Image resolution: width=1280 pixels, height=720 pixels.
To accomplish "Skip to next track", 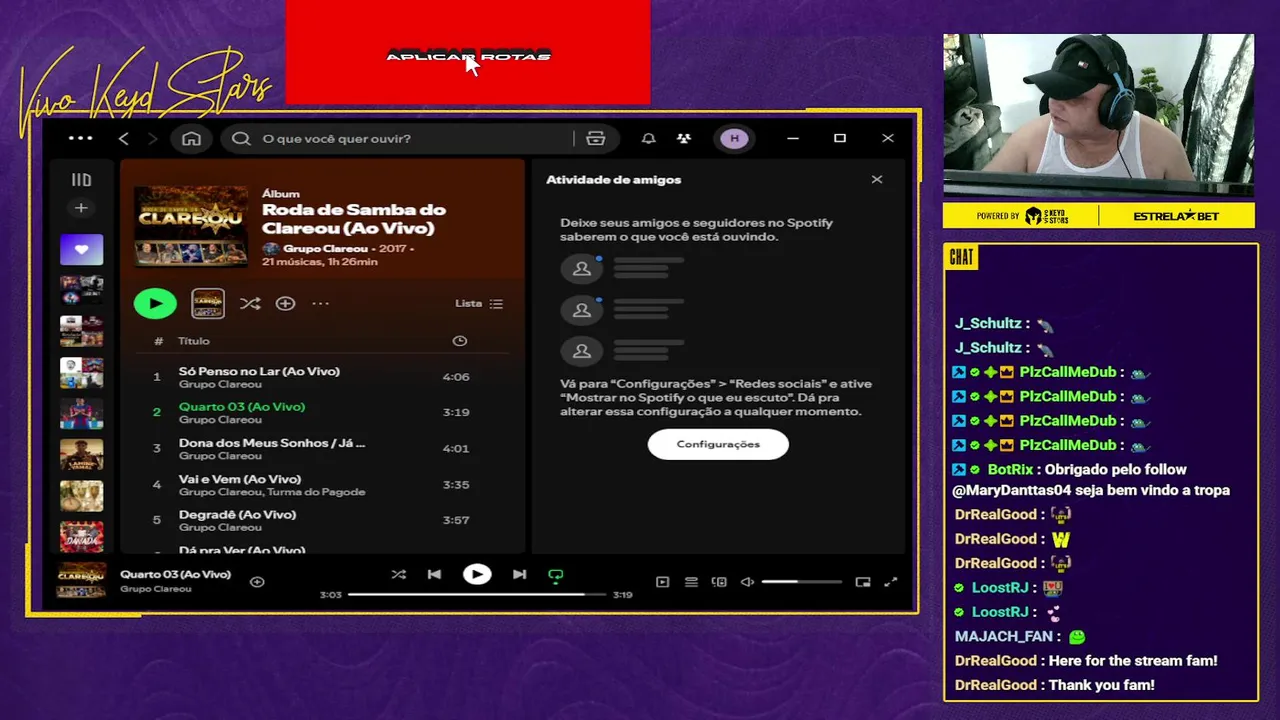I will coord(519,574).
